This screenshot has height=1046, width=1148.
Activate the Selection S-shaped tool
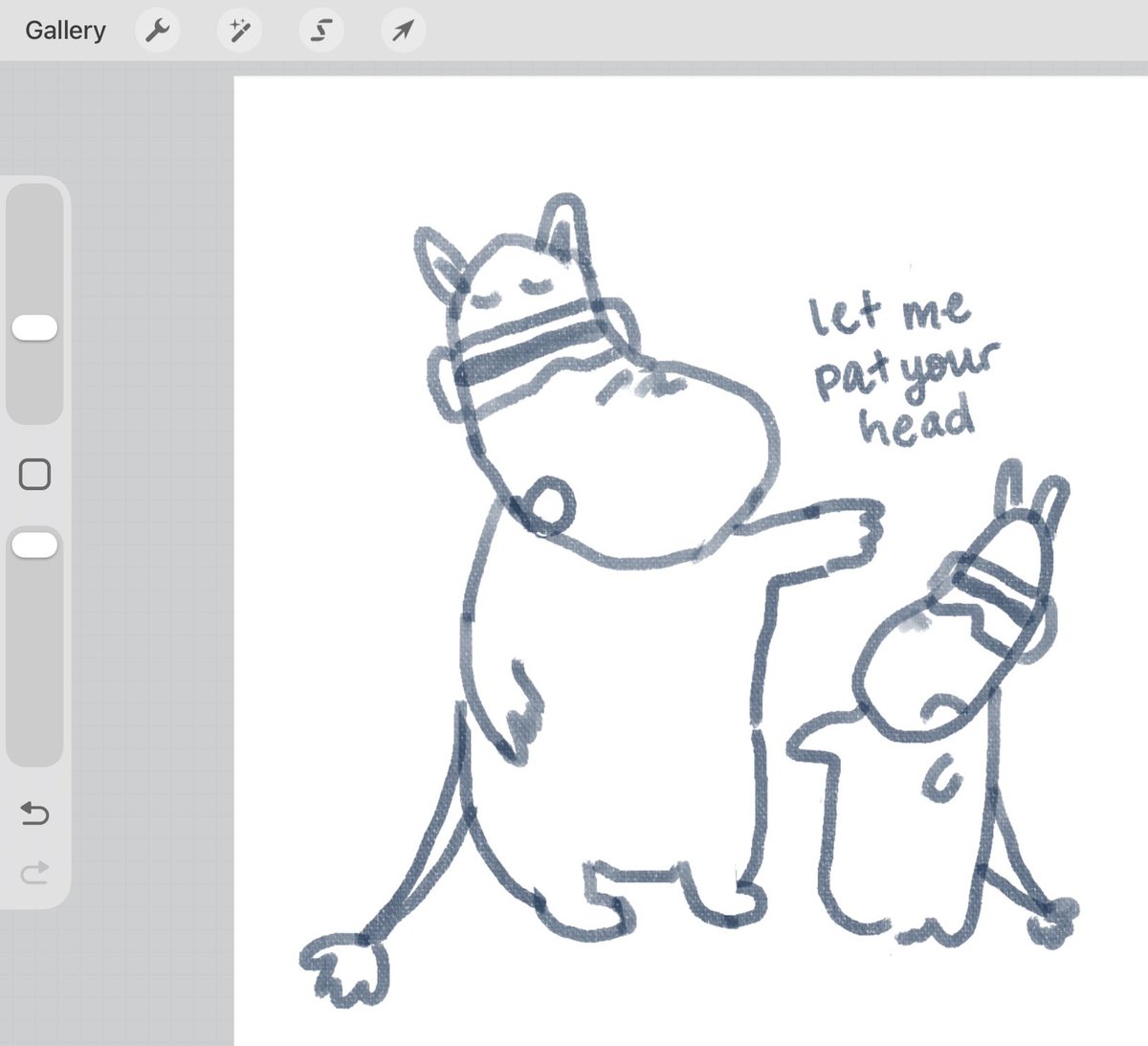pyautogui.click(x=321, y=31)
